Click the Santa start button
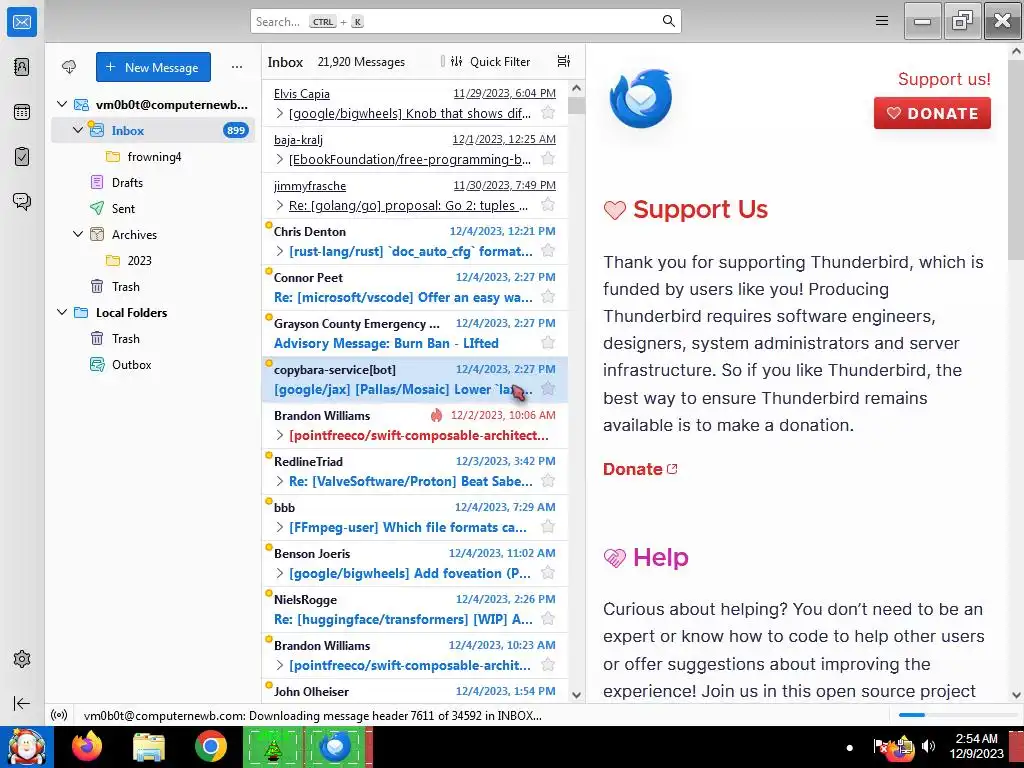 tap(27, 746)
